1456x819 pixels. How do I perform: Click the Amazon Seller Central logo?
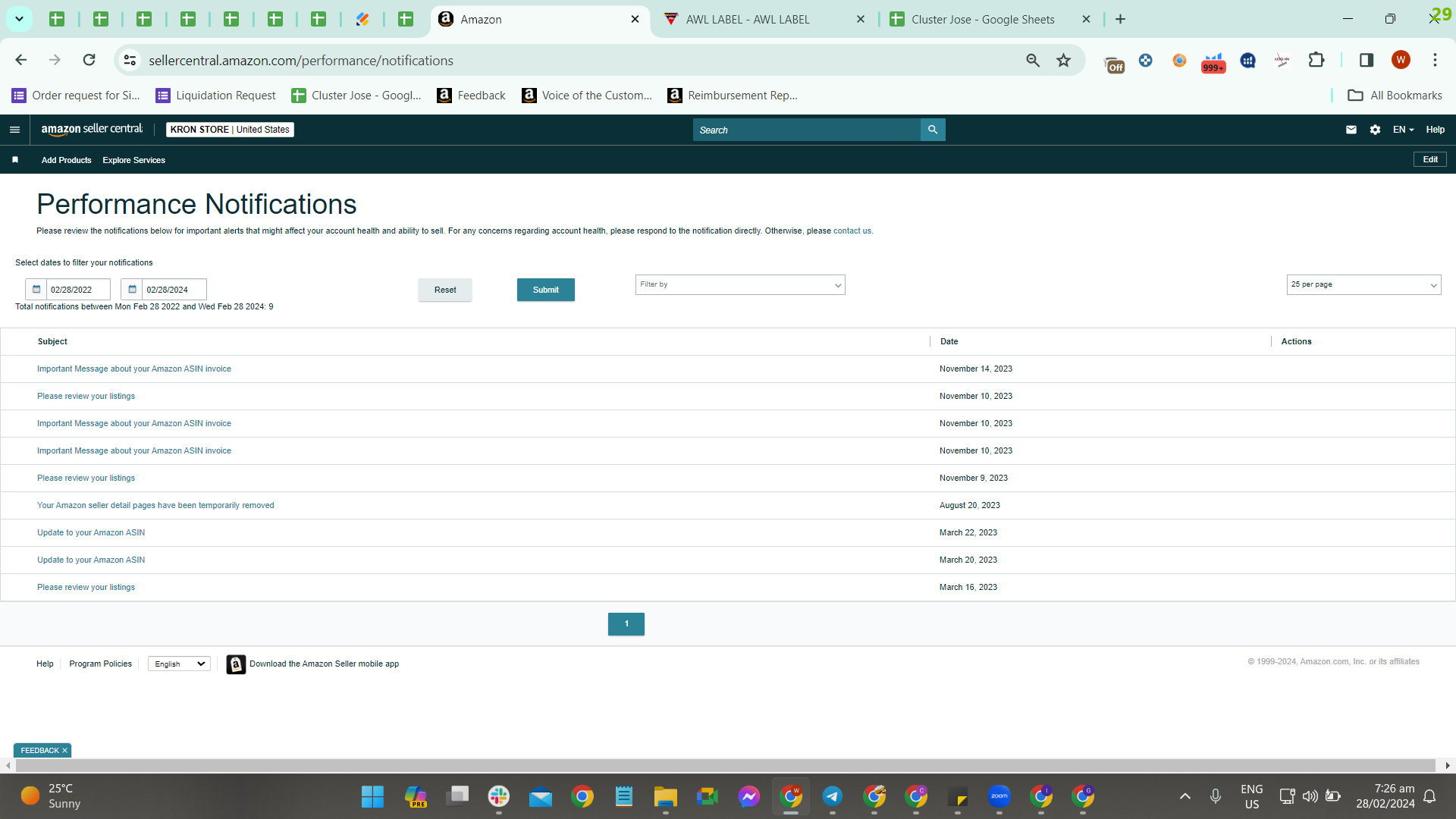point(92,130)
